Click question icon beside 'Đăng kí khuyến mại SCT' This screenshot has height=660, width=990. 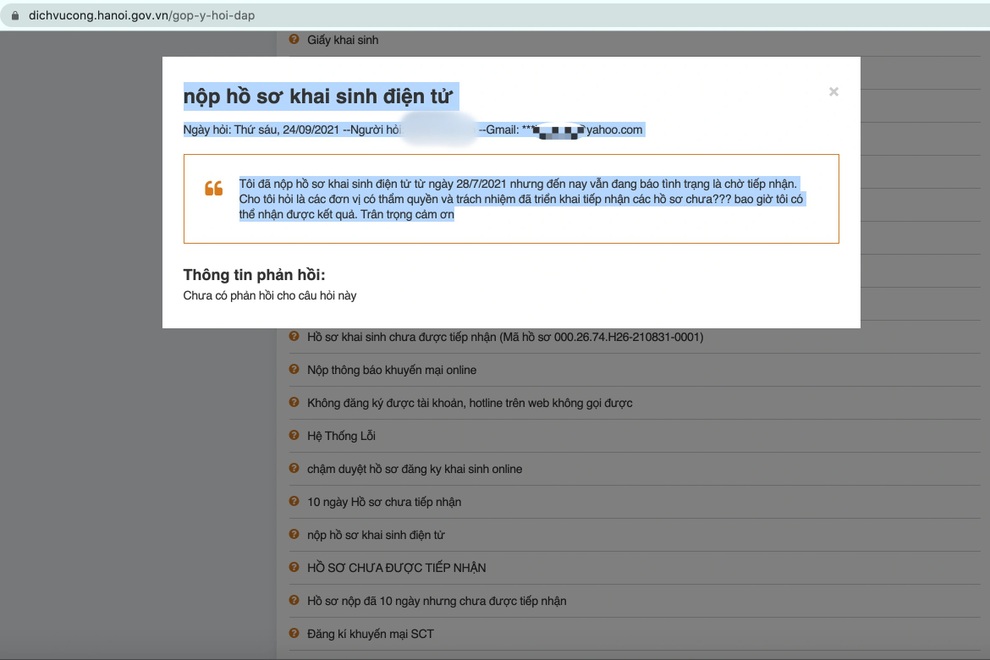(294, 633)
